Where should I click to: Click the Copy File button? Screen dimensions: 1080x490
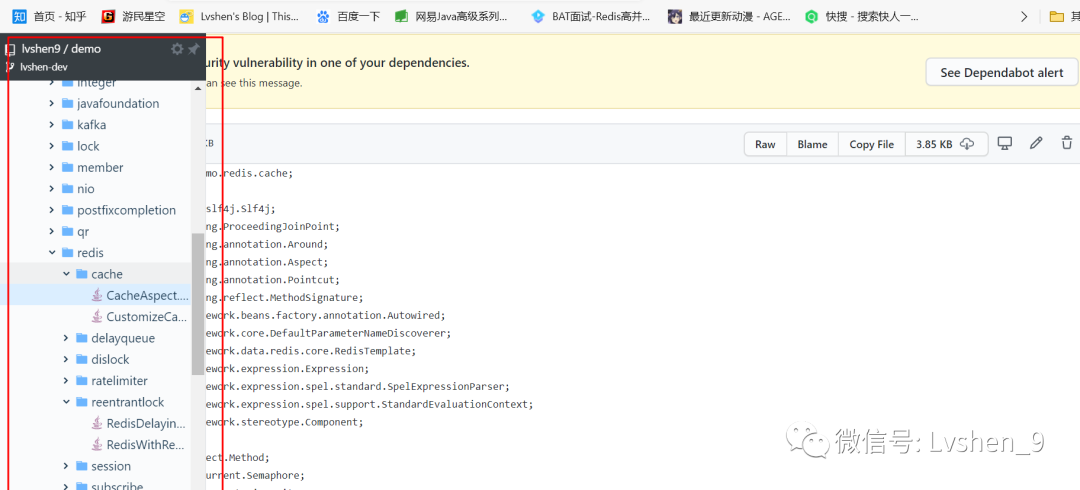point(871,144)
